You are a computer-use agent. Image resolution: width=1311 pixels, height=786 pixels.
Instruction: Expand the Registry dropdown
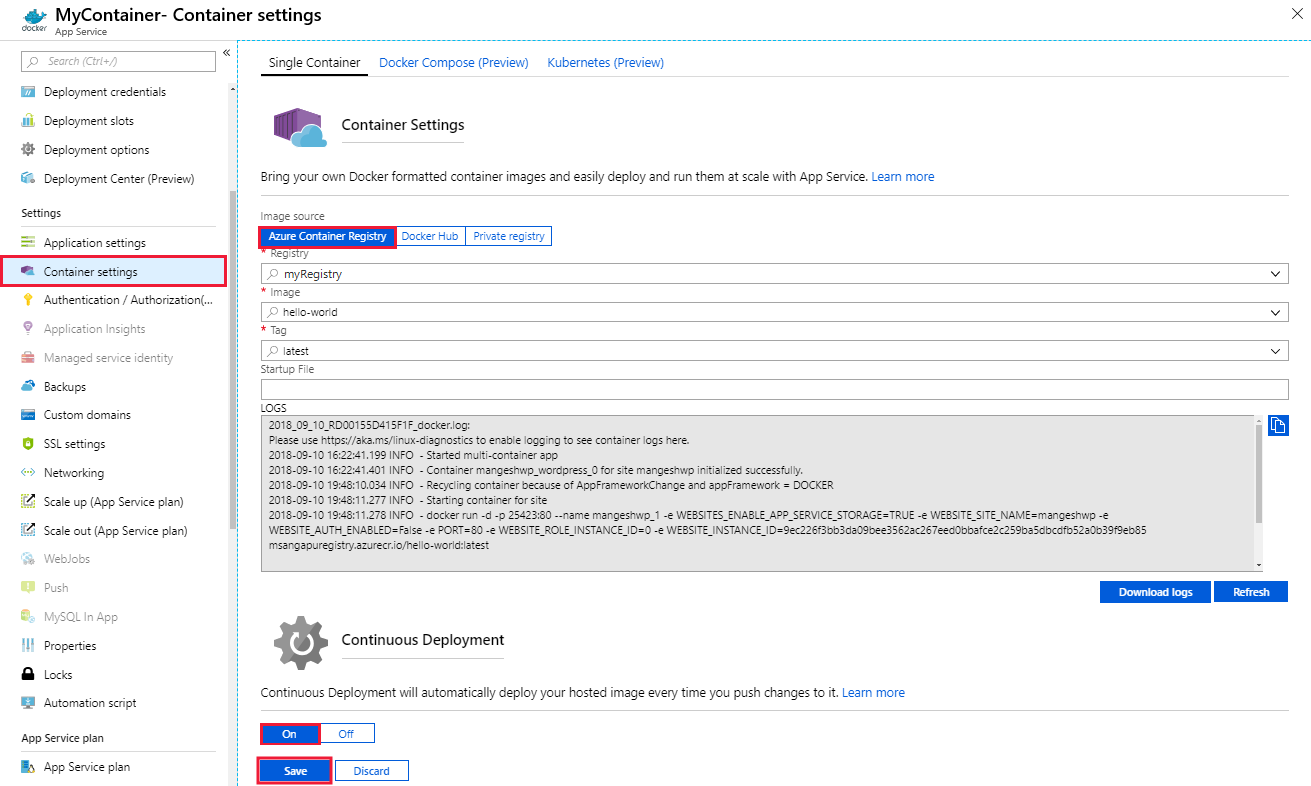click(1276, 274)
